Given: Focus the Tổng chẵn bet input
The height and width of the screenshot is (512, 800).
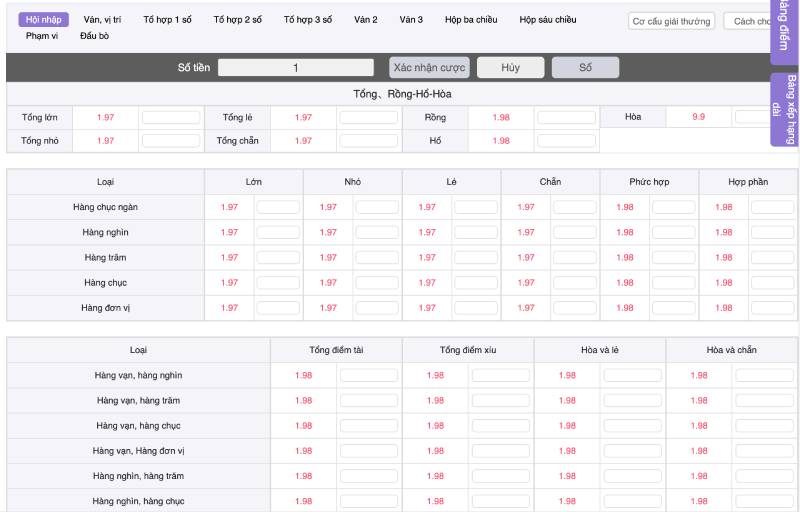Looking at the screenshot, I should pos(368,141).
